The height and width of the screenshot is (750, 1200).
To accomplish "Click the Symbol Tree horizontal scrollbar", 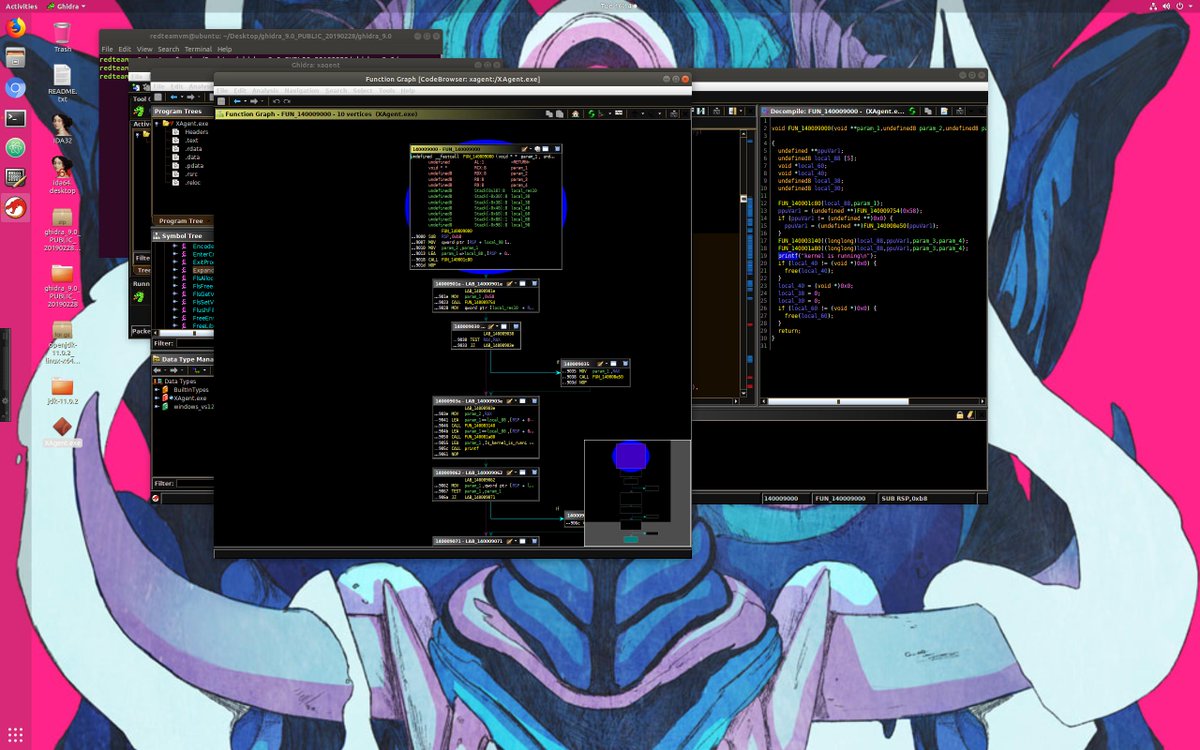I will [184, 333].
